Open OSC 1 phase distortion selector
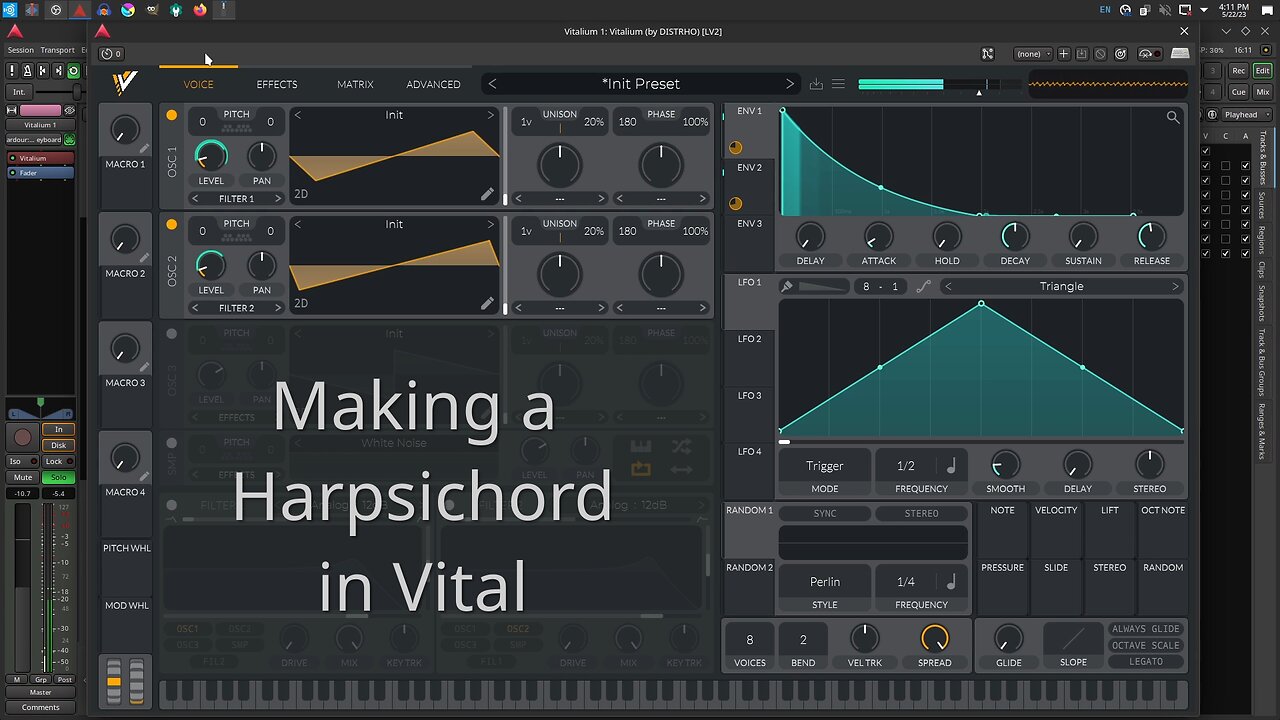The image size is (1280, 720). coord(661,199)
